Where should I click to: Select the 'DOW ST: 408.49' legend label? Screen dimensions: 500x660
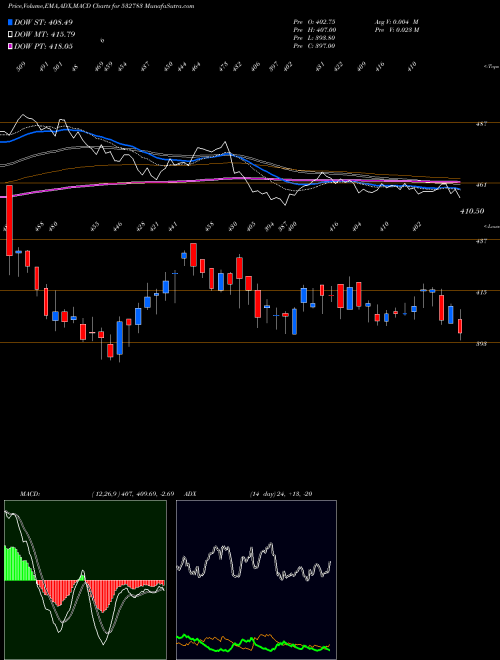pyautogui.click(x=44, y=22)
